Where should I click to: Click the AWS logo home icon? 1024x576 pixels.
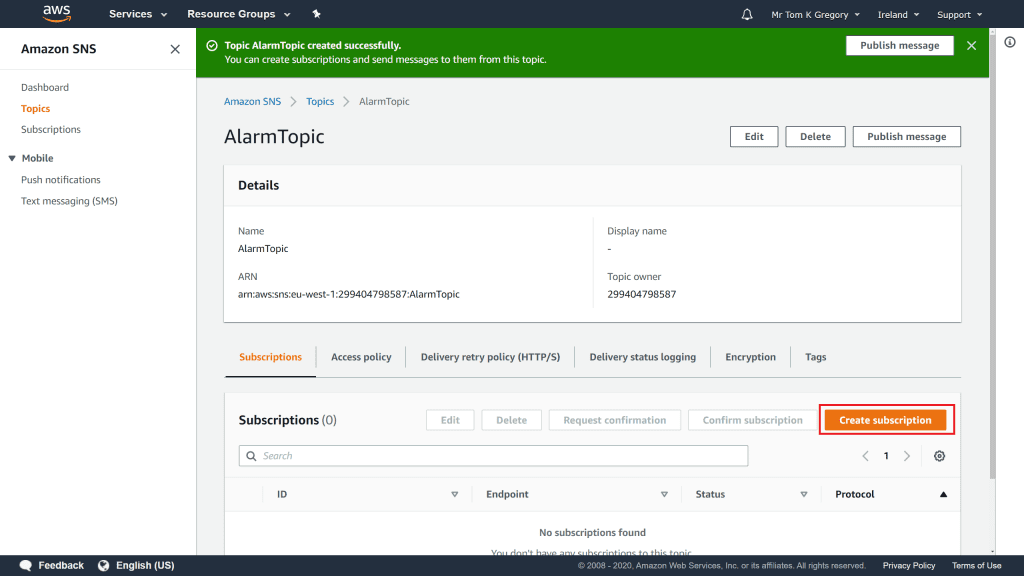coord(56,14)
